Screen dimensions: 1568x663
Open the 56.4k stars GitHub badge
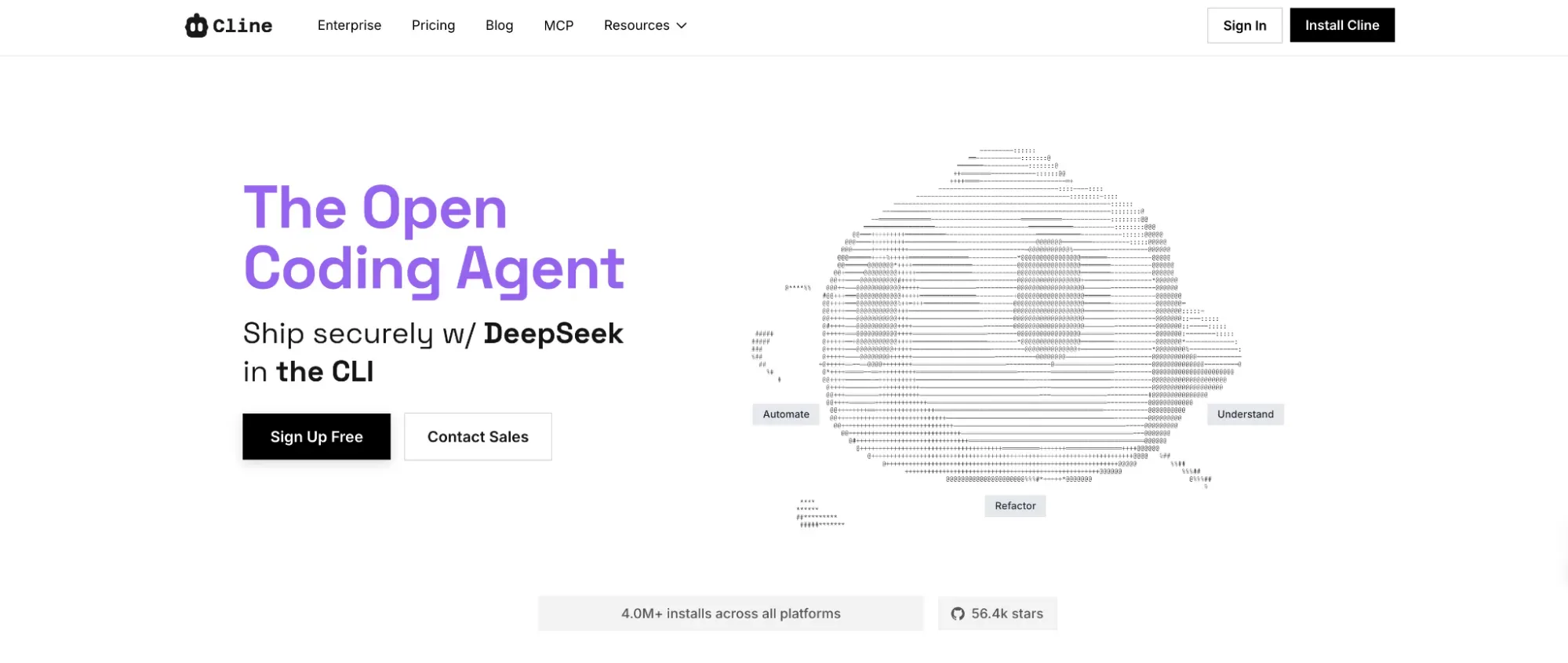click(998, 614)
